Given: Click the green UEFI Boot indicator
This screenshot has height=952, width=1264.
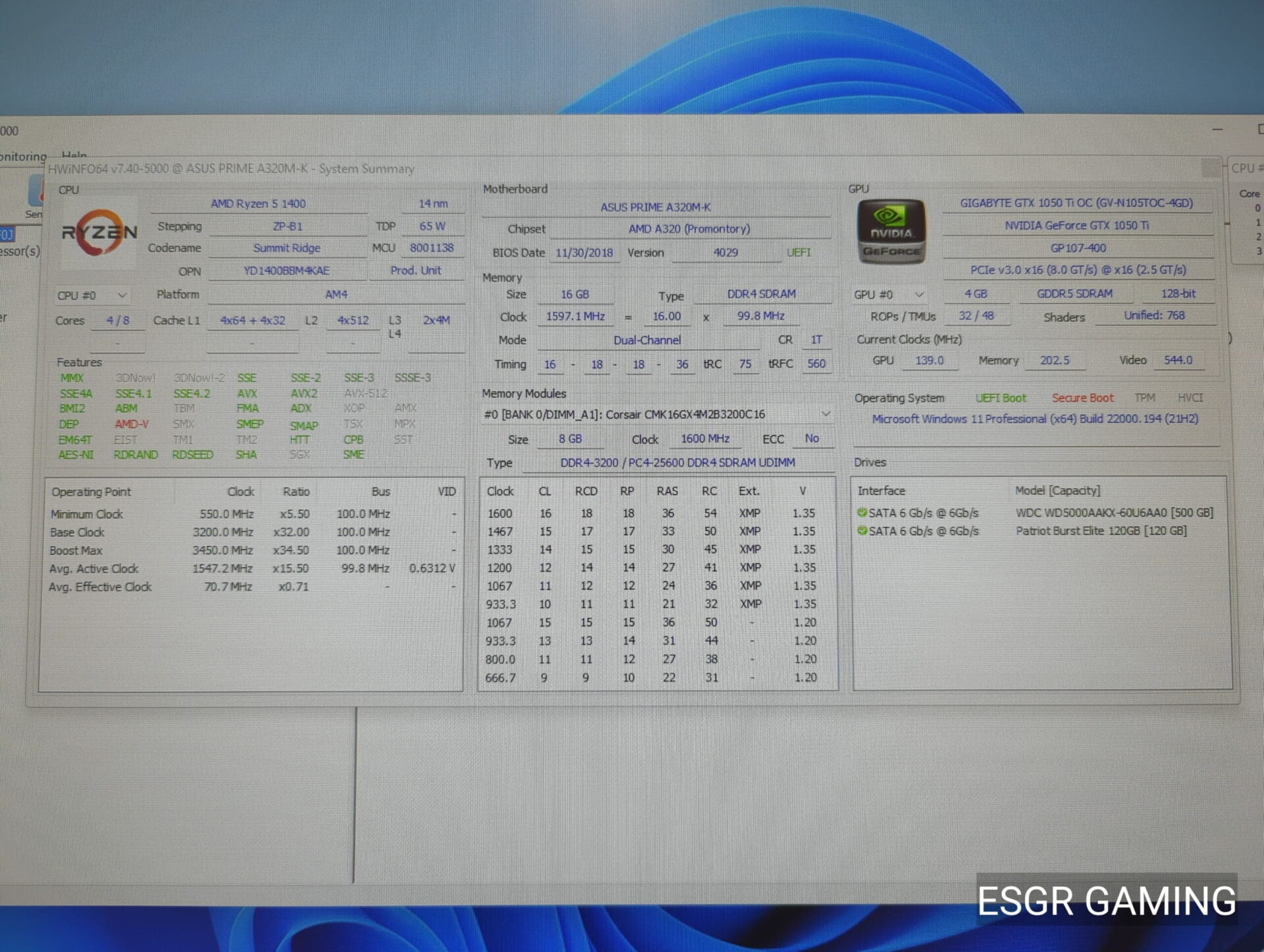Looking at the screenshot, I should 1001,398.
